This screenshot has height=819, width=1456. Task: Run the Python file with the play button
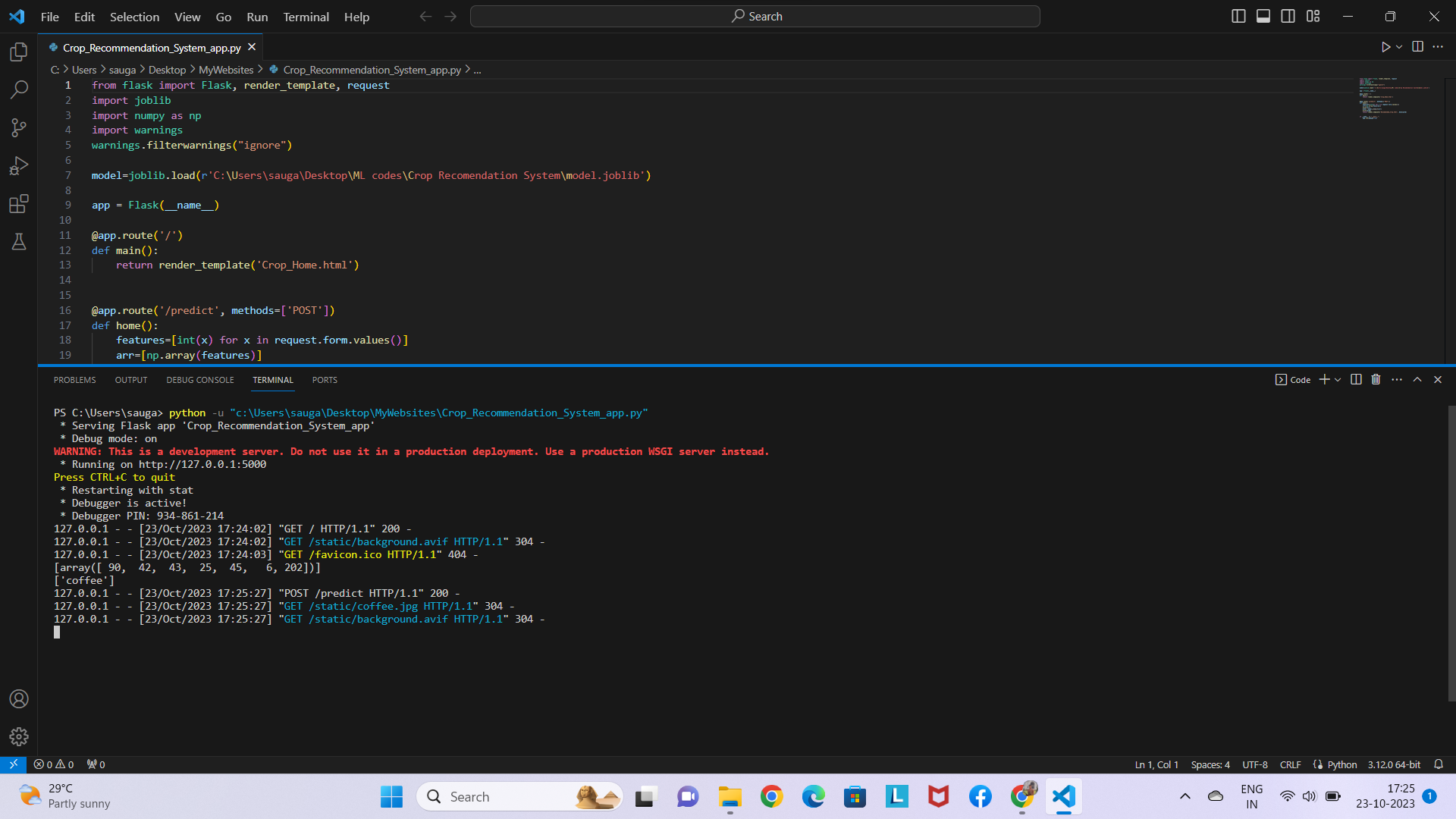click(1385, 46)
